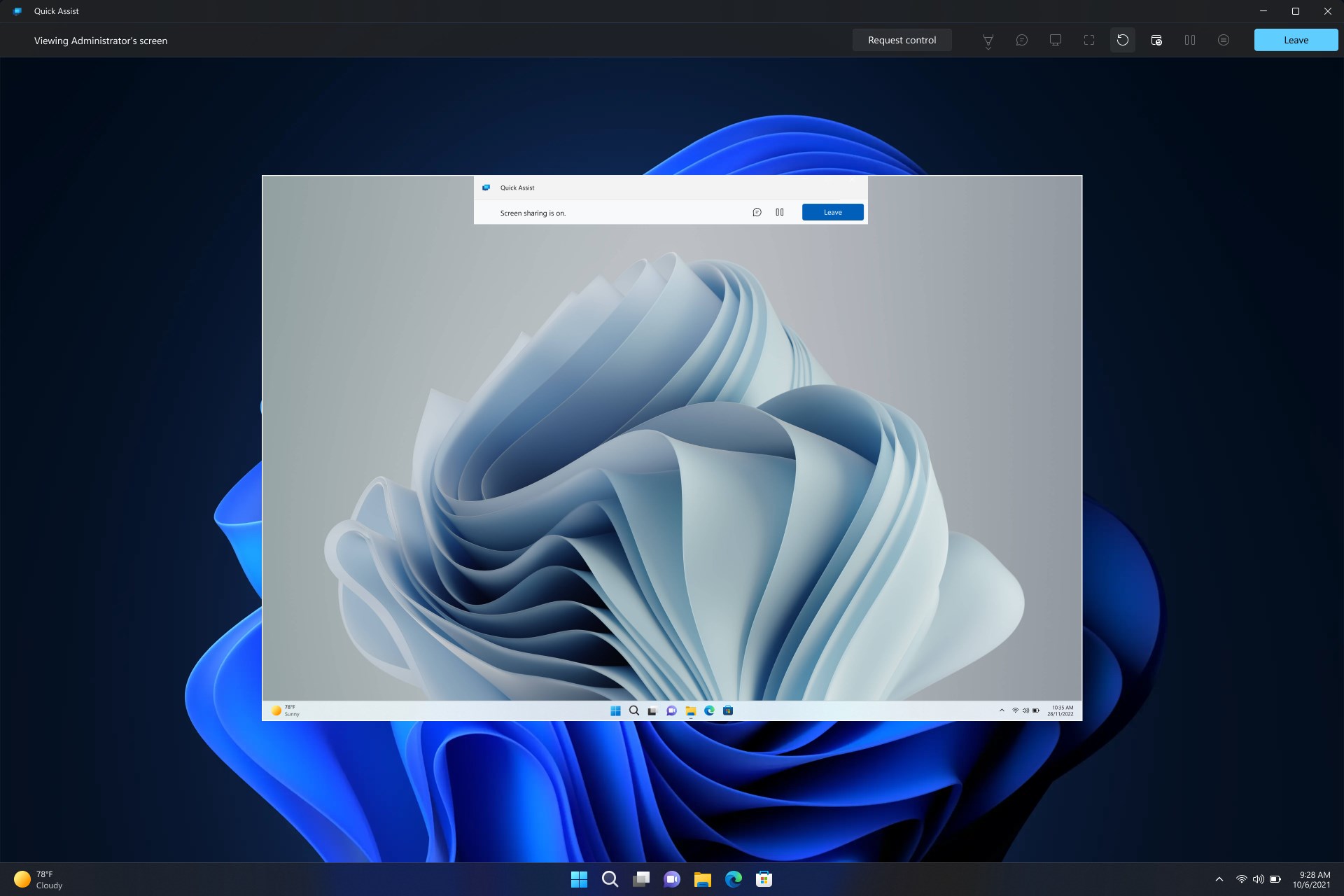1344x896 pixels.
Task: Open Microsoft Edge from the taskbar
Action: [732, 879]
